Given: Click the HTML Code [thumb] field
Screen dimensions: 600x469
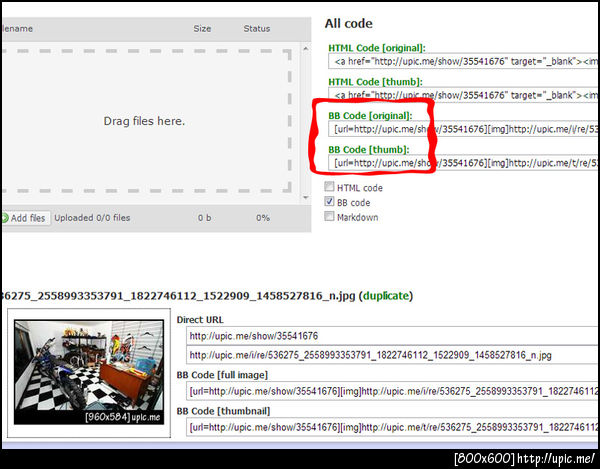Looking at the screenshot, I should pos(464,95).
